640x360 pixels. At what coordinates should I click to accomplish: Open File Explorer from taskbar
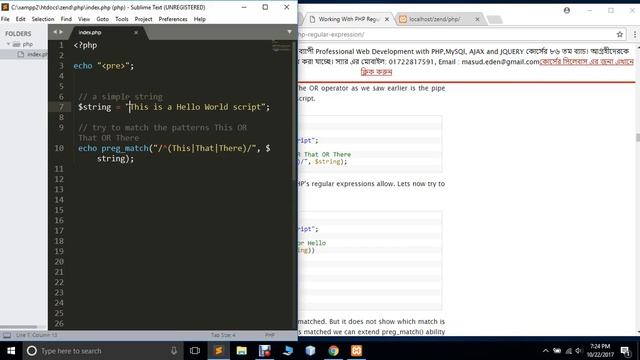(x=242, y=351)
